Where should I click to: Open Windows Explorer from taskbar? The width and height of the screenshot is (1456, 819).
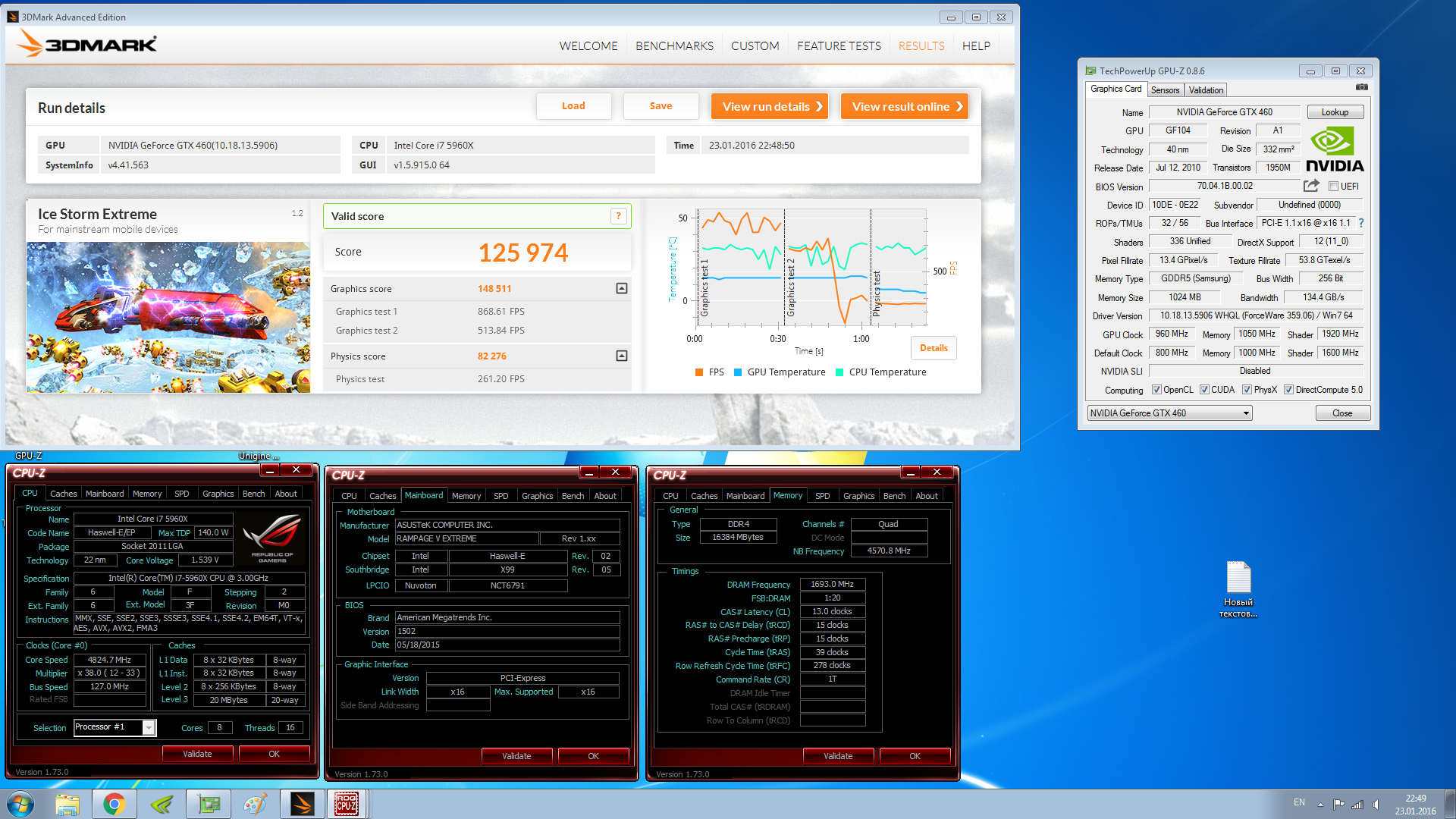(x=67, y=804)
